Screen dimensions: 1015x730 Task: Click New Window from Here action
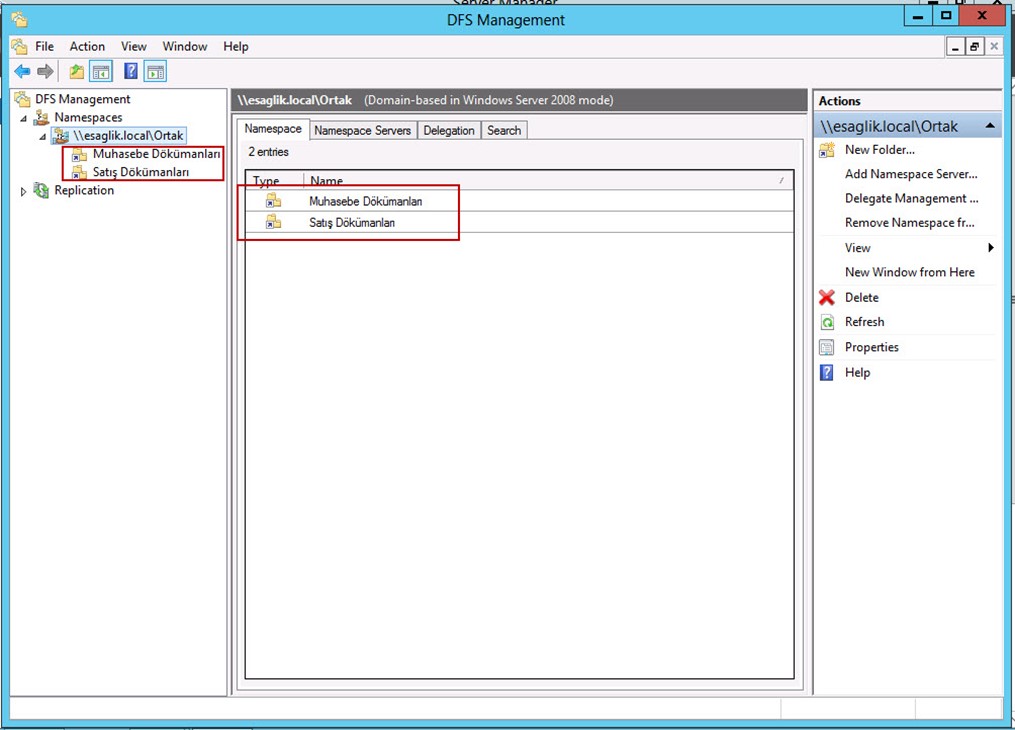(x=909, y=272)
